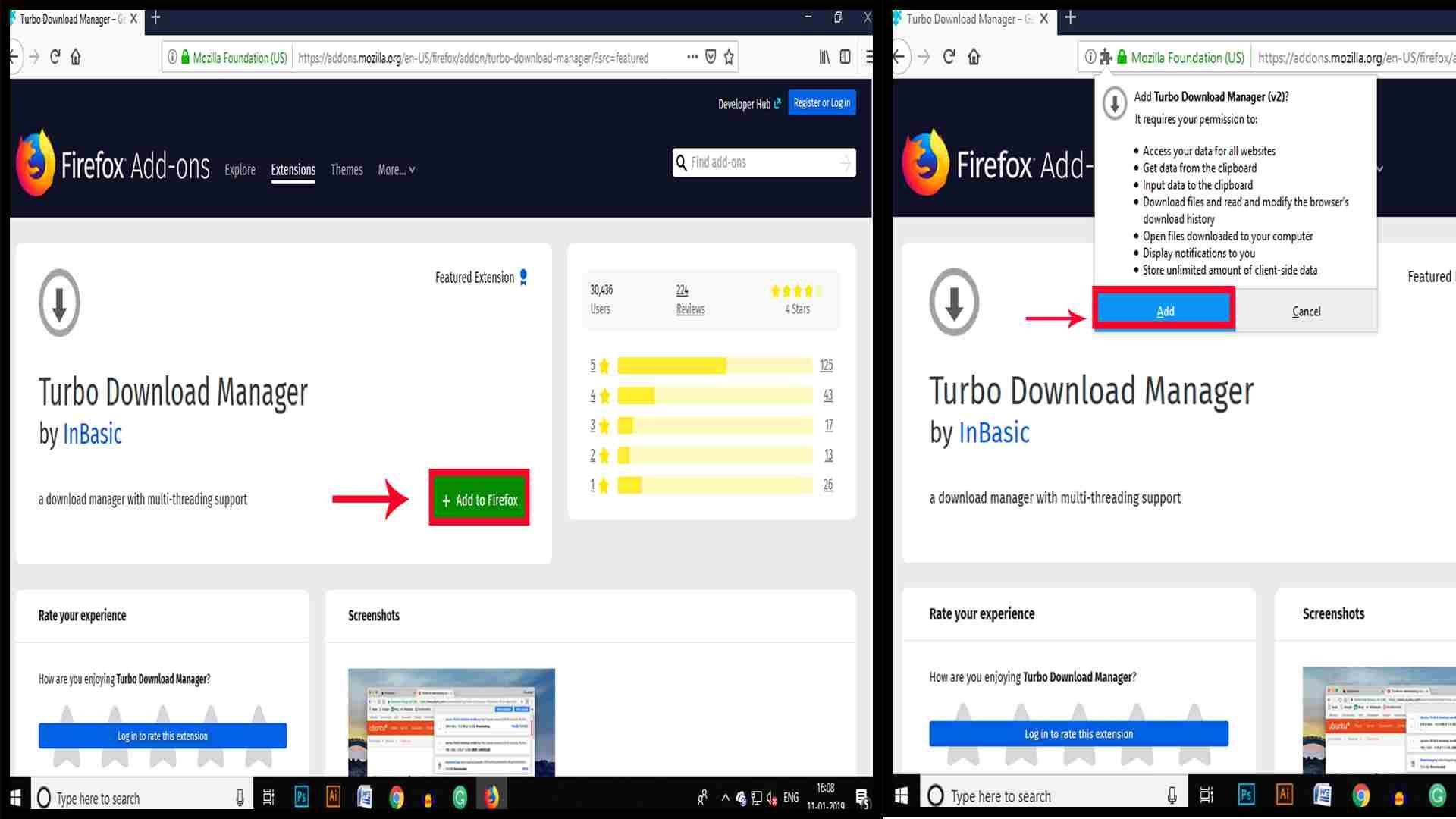Click the Add to Firefox button

[x=479, y=500]
